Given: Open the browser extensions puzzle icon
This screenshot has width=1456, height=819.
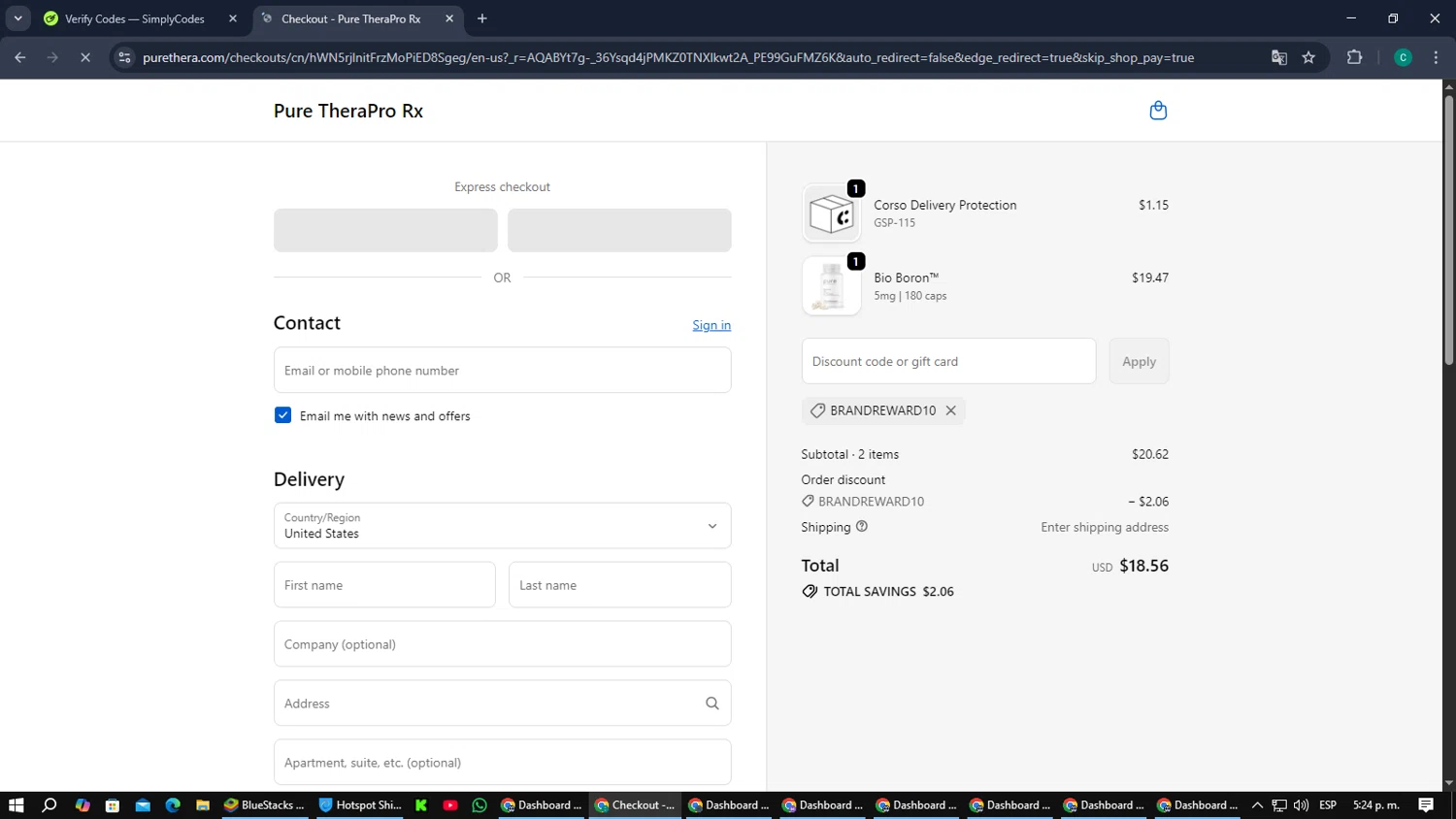Looking at the screenshot, I should 1355,57.
